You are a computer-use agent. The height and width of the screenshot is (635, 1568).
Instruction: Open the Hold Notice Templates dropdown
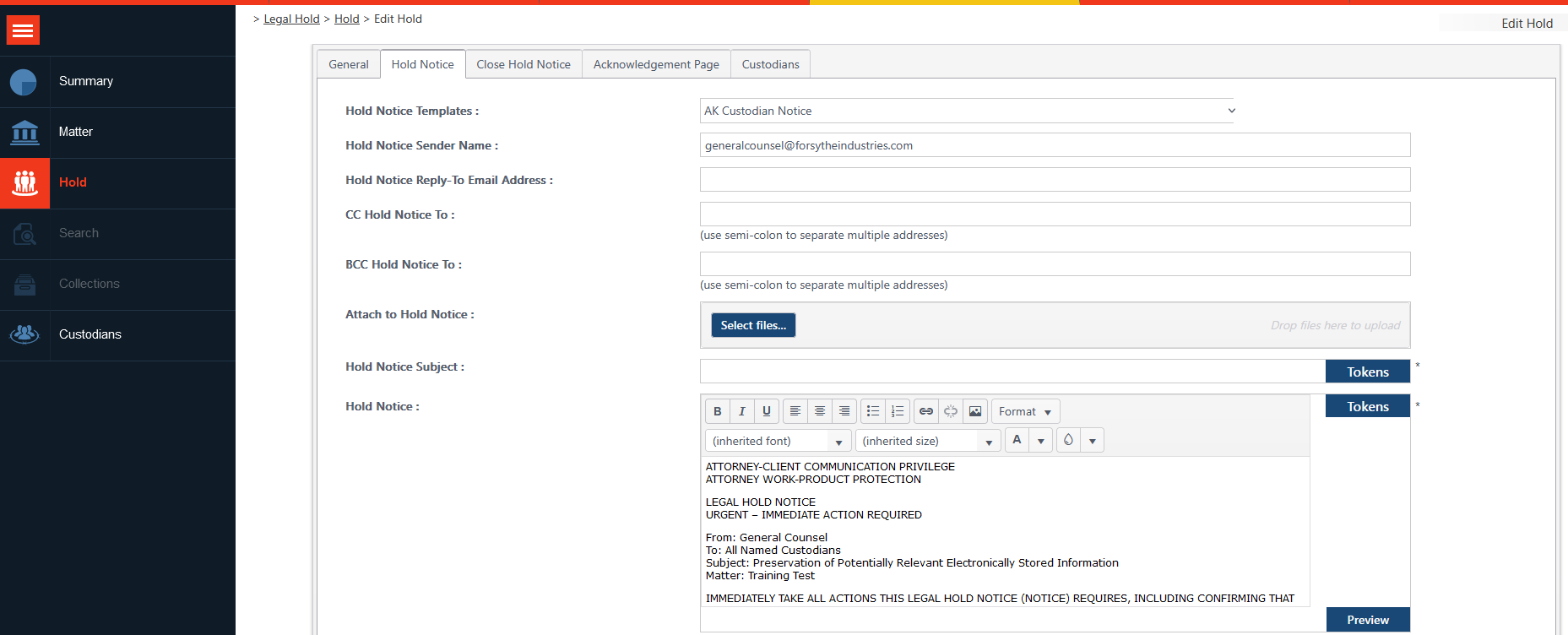pos(967,111)
